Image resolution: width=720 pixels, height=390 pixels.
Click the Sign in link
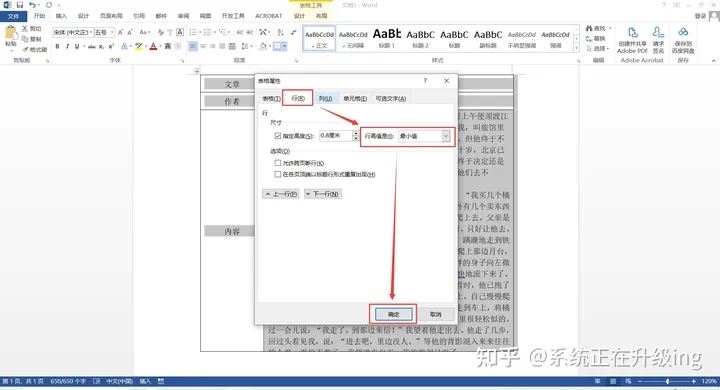(x=700, y=16)
